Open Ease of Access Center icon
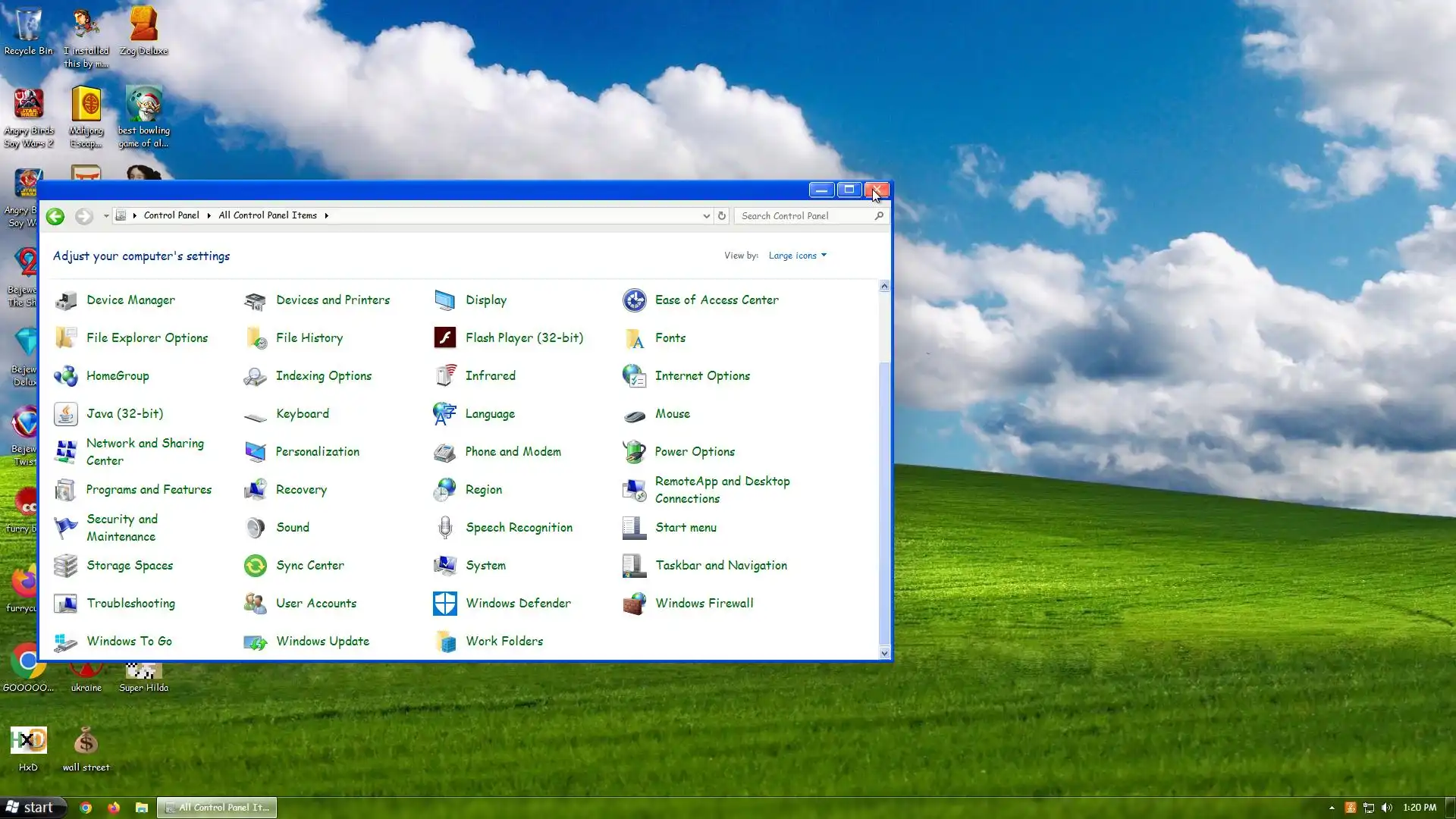This screenshot has width=1456, height=819. [x=635, y=300]
